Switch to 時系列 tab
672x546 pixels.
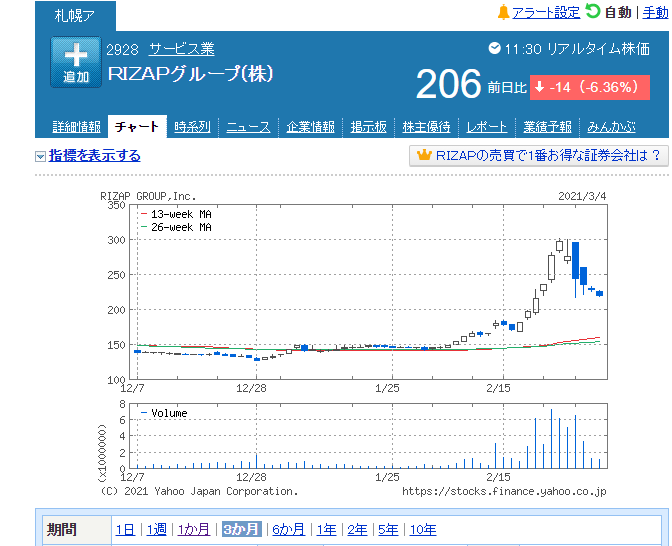point(192,127)
